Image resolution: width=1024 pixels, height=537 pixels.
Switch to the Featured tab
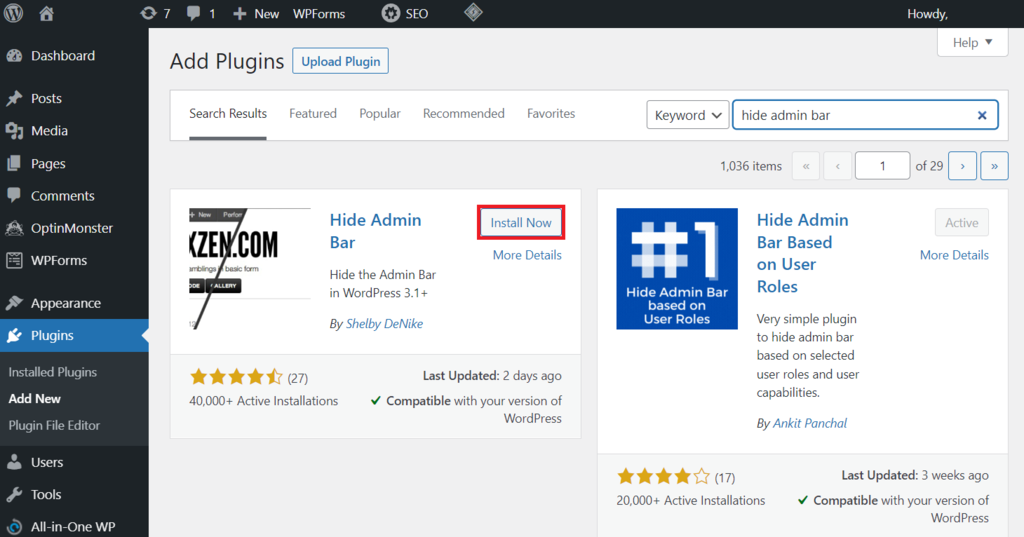(x=313, y=114)
